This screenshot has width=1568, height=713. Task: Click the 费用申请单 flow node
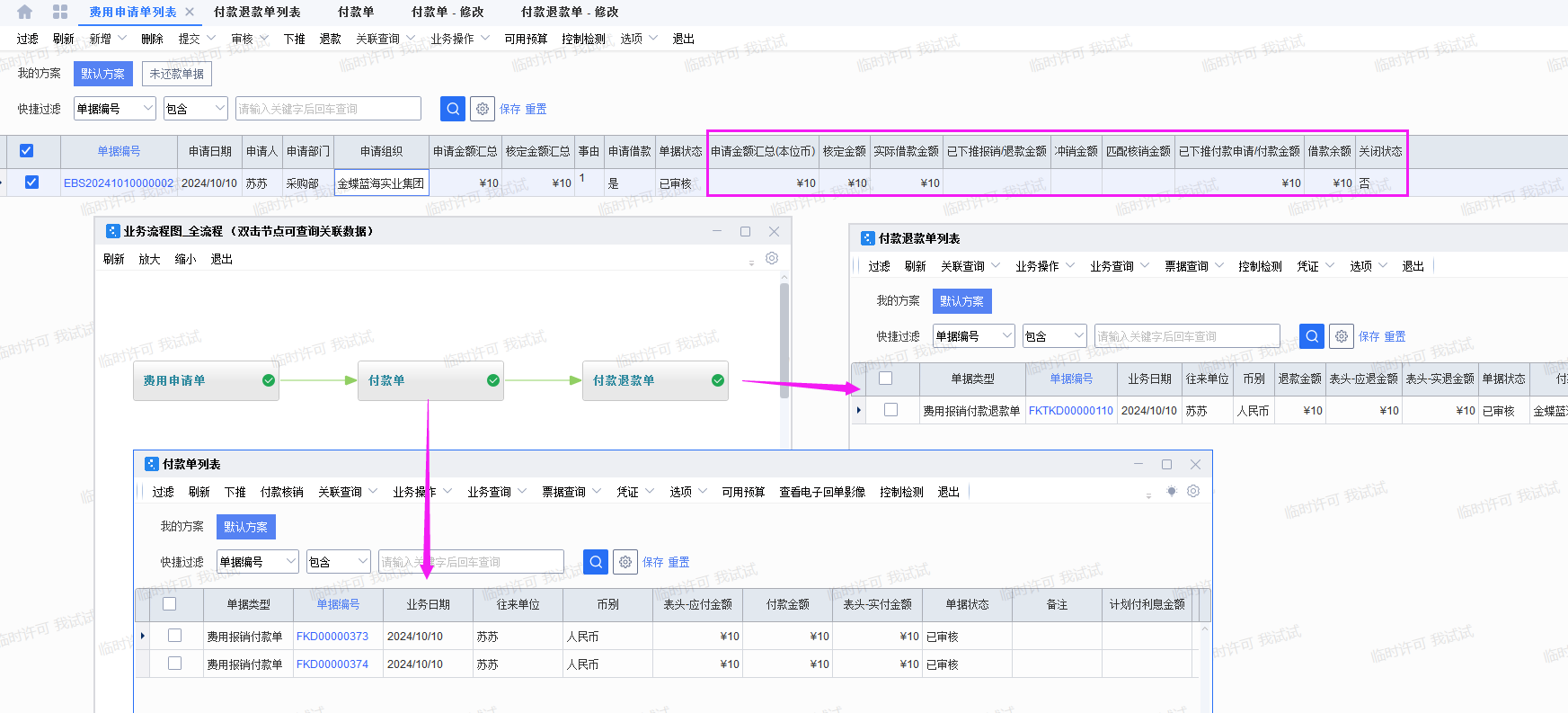pyautogui.click(x=206, y=380)
